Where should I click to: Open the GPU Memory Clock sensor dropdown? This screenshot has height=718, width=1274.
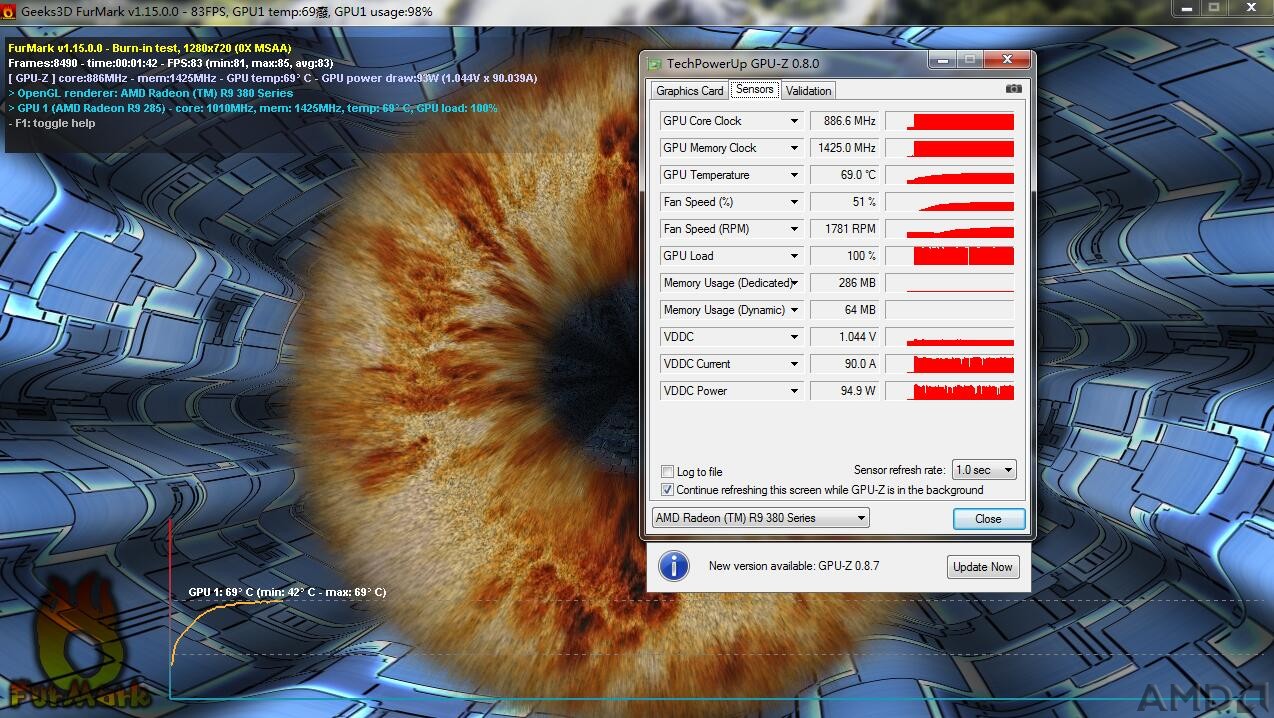pyautogui.click(x=794, y=148)
